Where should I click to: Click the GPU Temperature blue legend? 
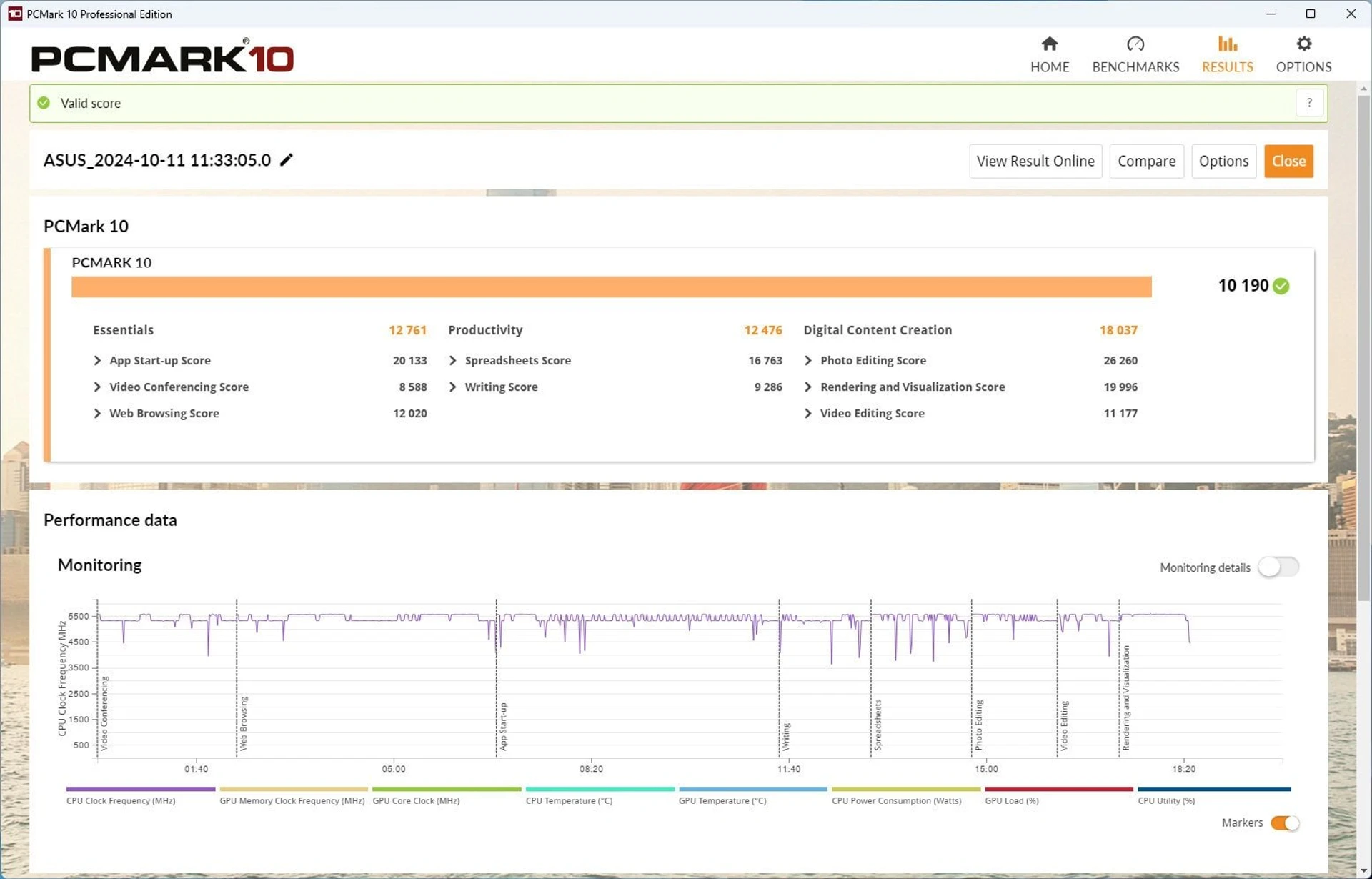click(752, 790)
